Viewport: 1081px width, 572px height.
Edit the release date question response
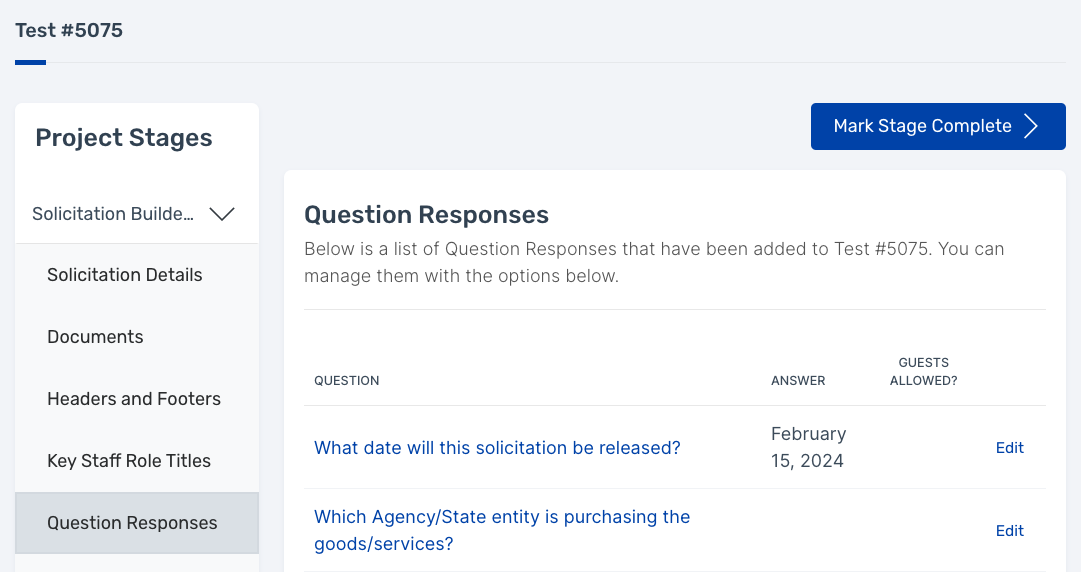pyautogui.click(x=1009, y=448)
